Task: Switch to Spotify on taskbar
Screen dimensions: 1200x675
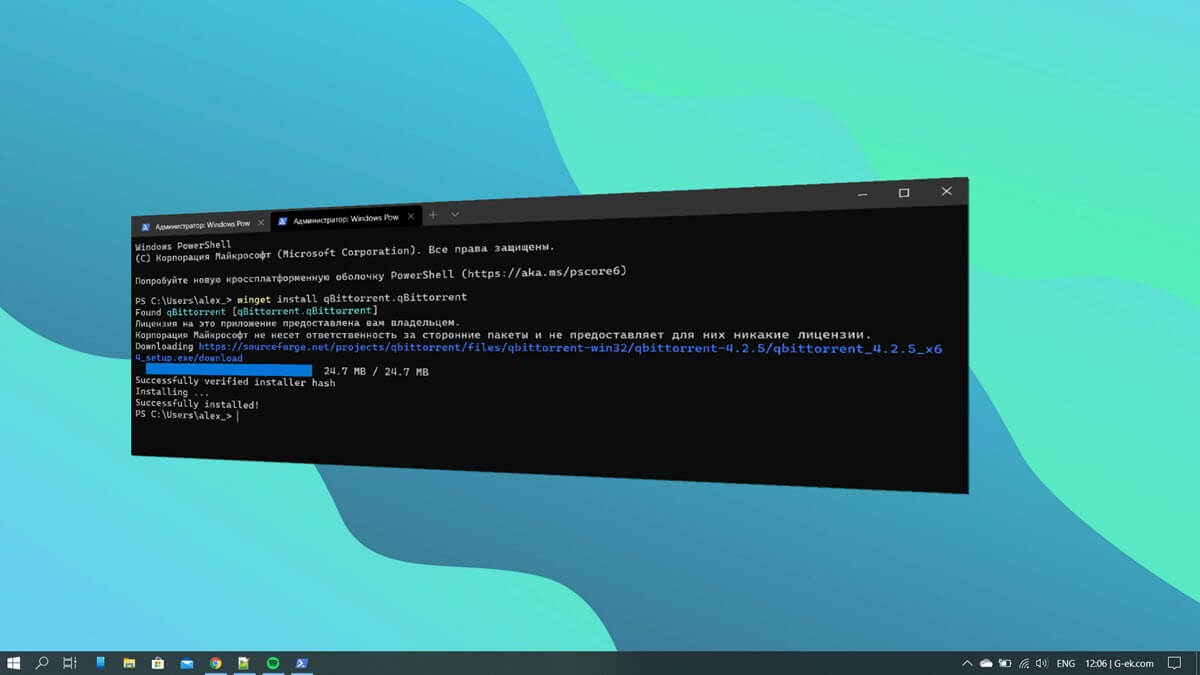Action: (273, 663)
